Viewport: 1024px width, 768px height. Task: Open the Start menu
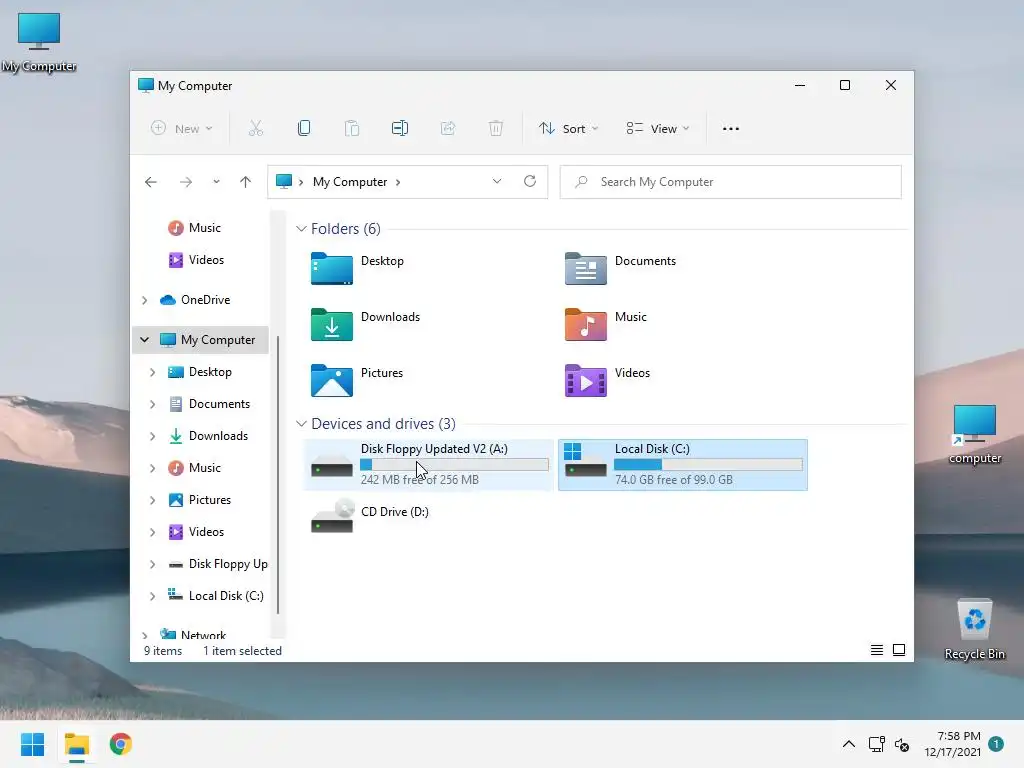click(x=33, y=744)
